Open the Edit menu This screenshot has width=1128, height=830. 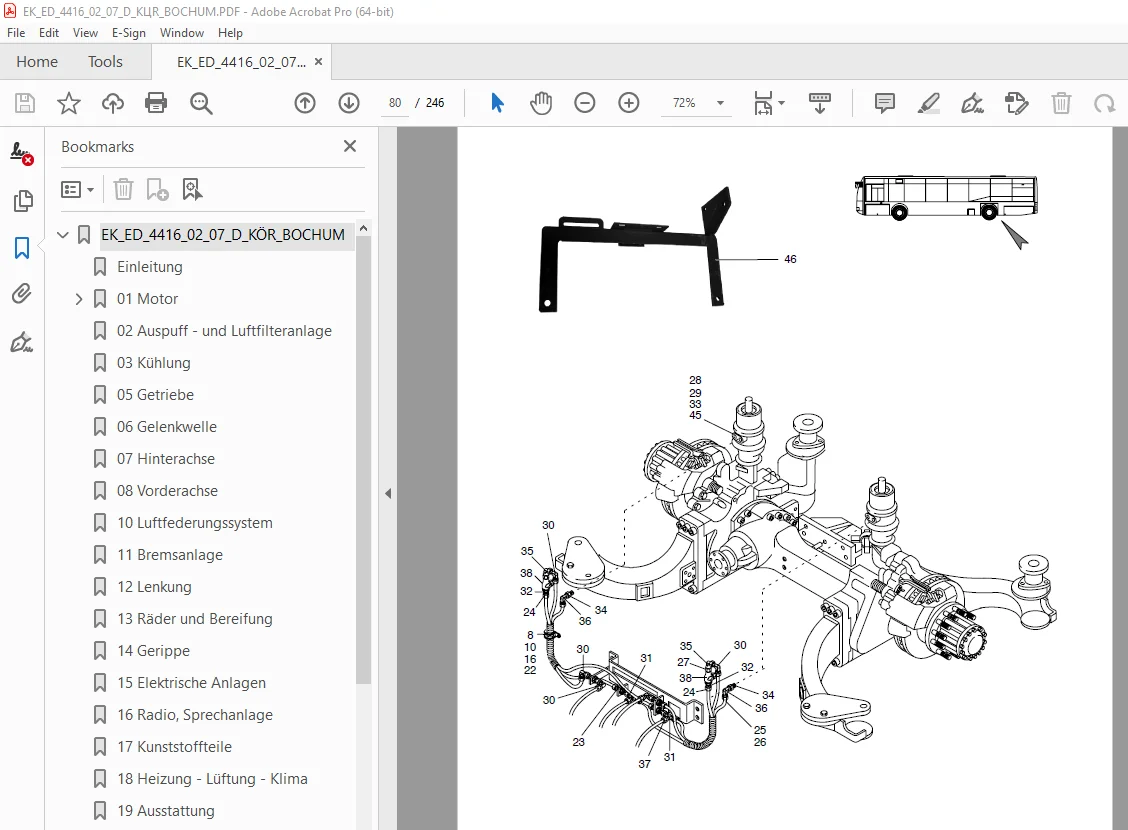(x=49, y=33)
